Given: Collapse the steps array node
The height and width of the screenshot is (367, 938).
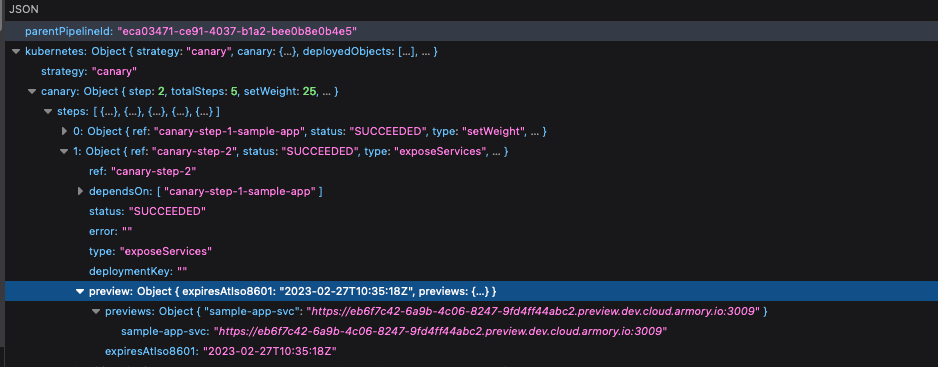Looking at the screenshot, I should 48,112.
